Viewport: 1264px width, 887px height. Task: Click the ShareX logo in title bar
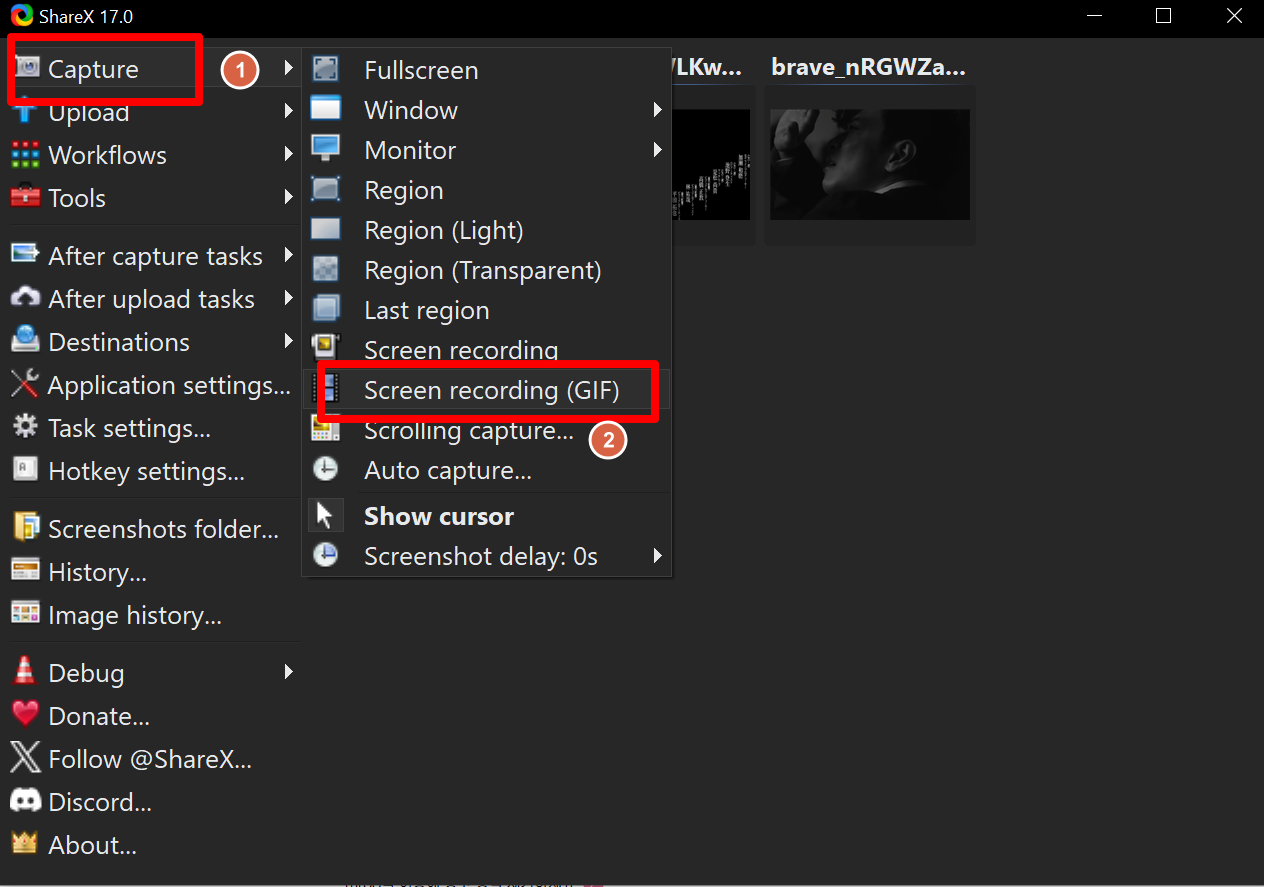coord(21,16)
